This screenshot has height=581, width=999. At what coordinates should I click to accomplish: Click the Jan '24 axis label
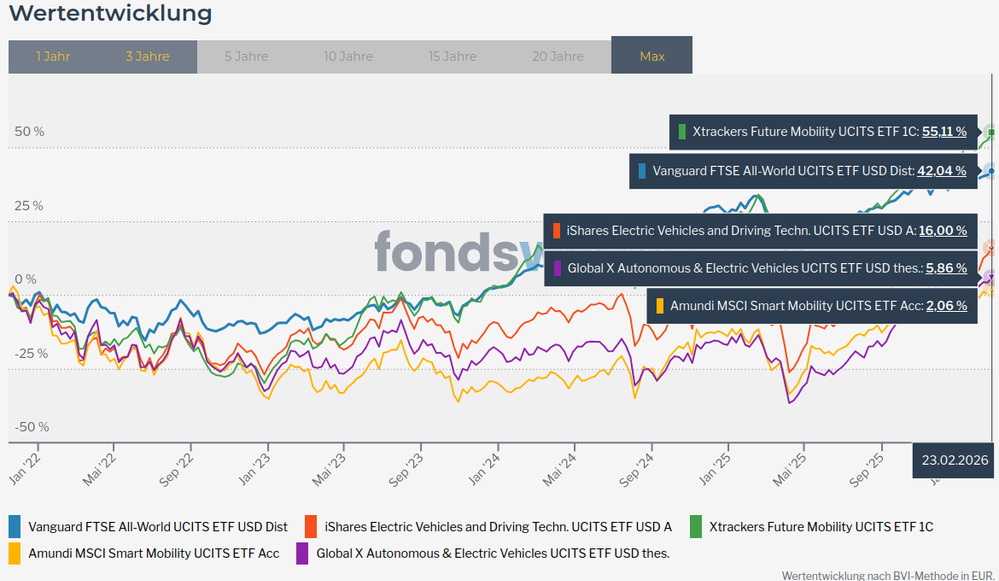(x=484, y=469)
